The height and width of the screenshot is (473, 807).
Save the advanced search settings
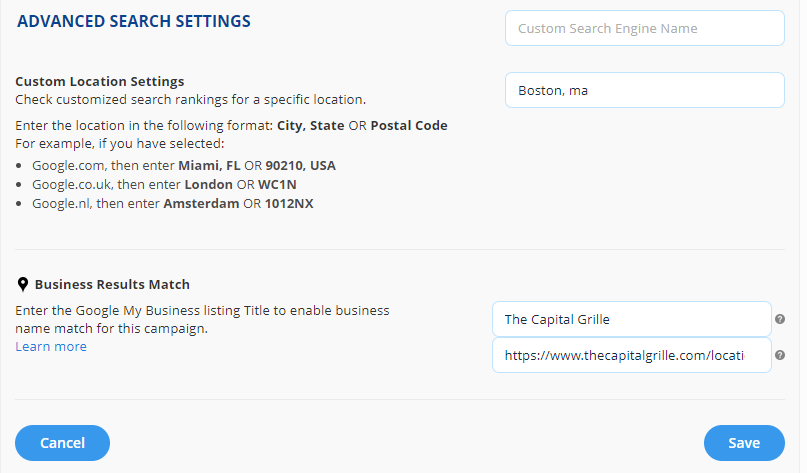[744, 443]
